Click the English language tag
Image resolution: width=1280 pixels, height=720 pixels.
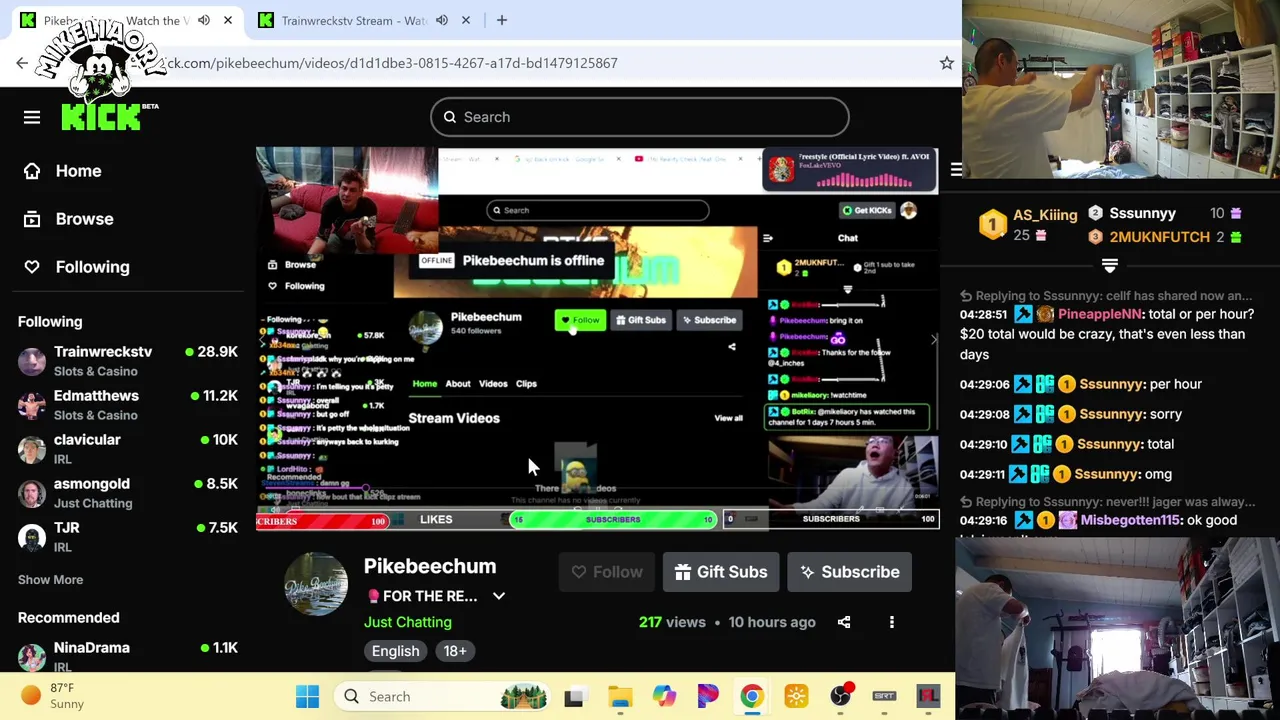click(396, 651)
